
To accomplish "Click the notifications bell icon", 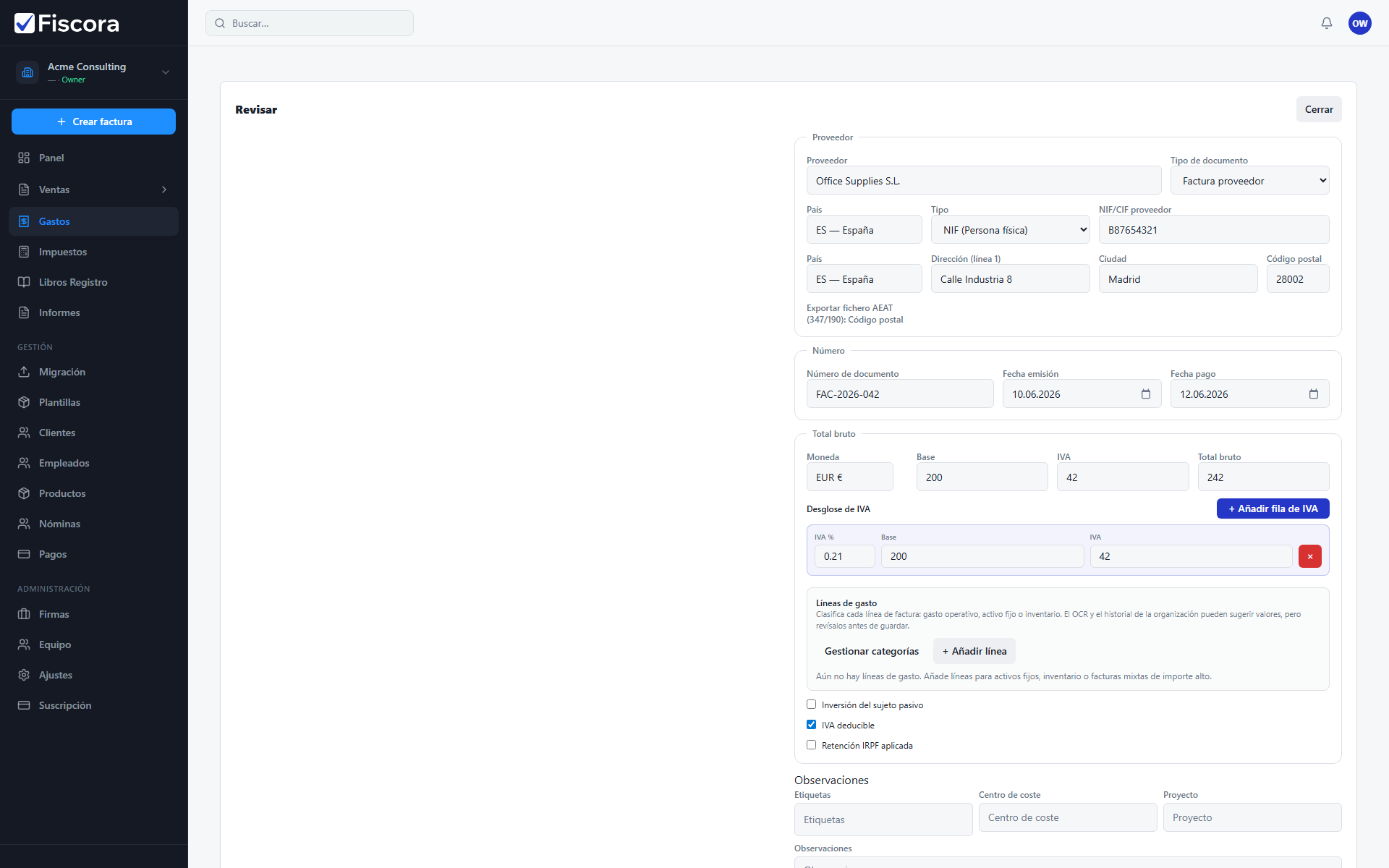I will point(1326,23).
